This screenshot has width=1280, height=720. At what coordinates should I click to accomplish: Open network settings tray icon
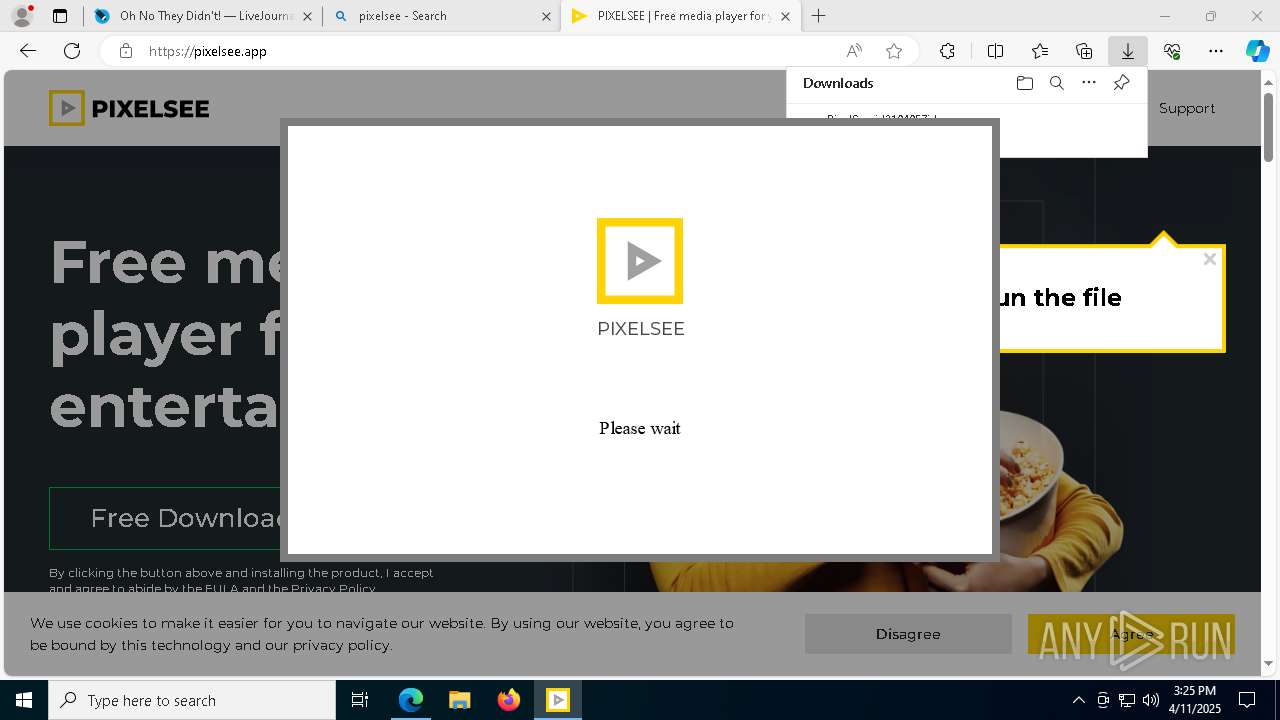pos(1127,700)
